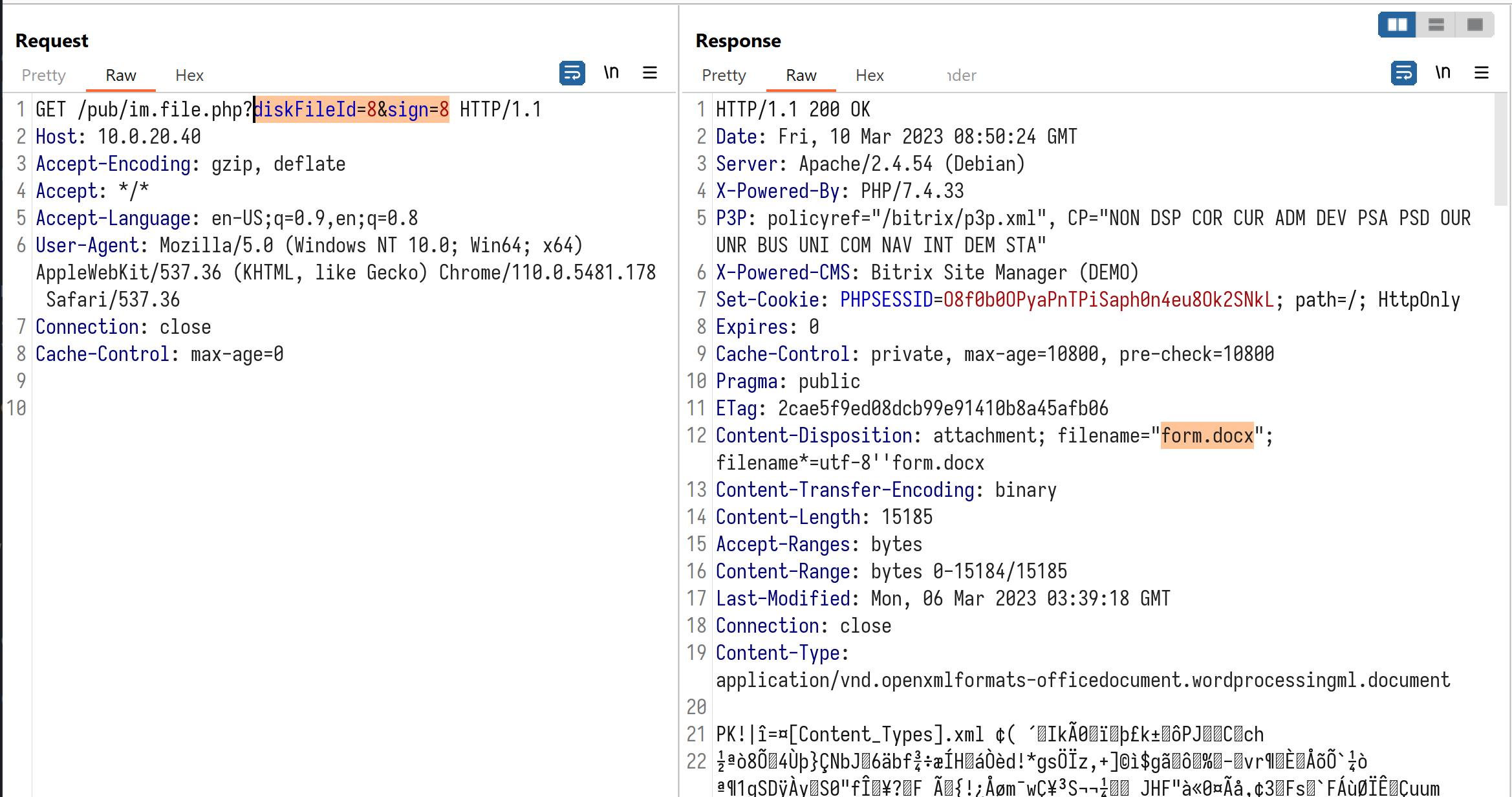
Task: Open Request panel hamburger options menu
Action: click(650, 73)
